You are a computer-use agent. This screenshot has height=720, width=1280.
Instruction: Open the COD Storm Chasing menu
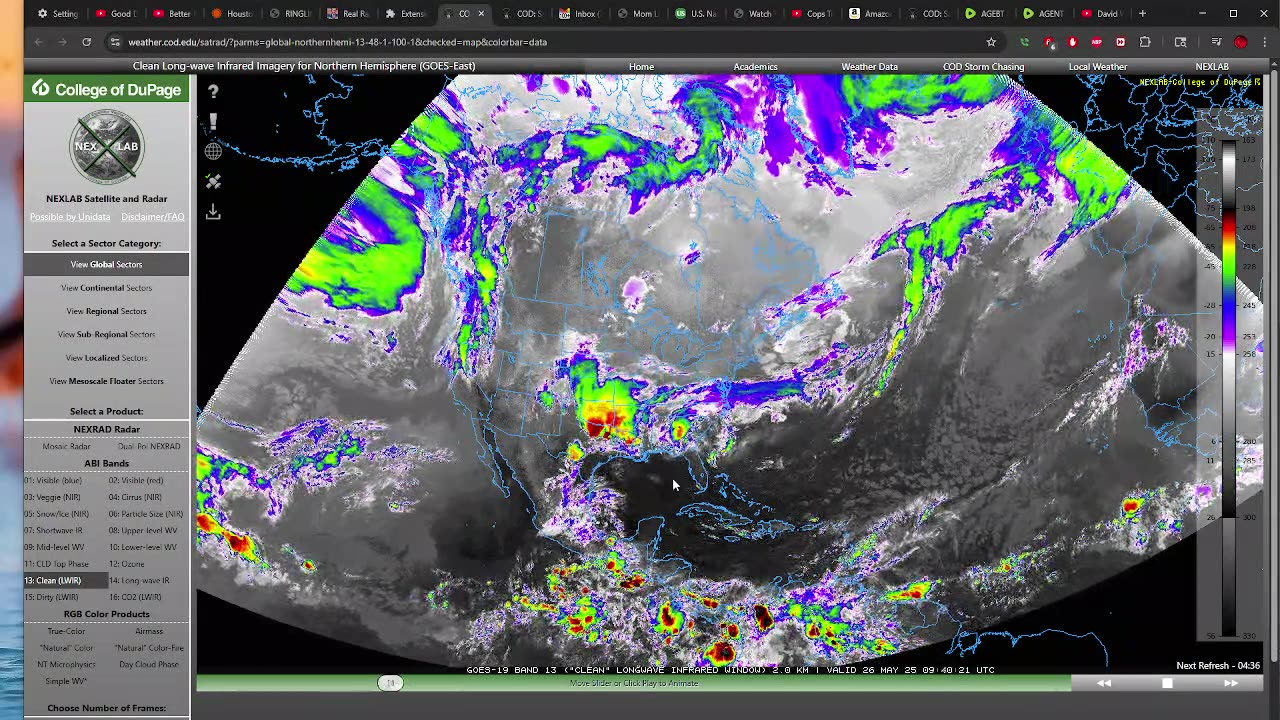983,67
